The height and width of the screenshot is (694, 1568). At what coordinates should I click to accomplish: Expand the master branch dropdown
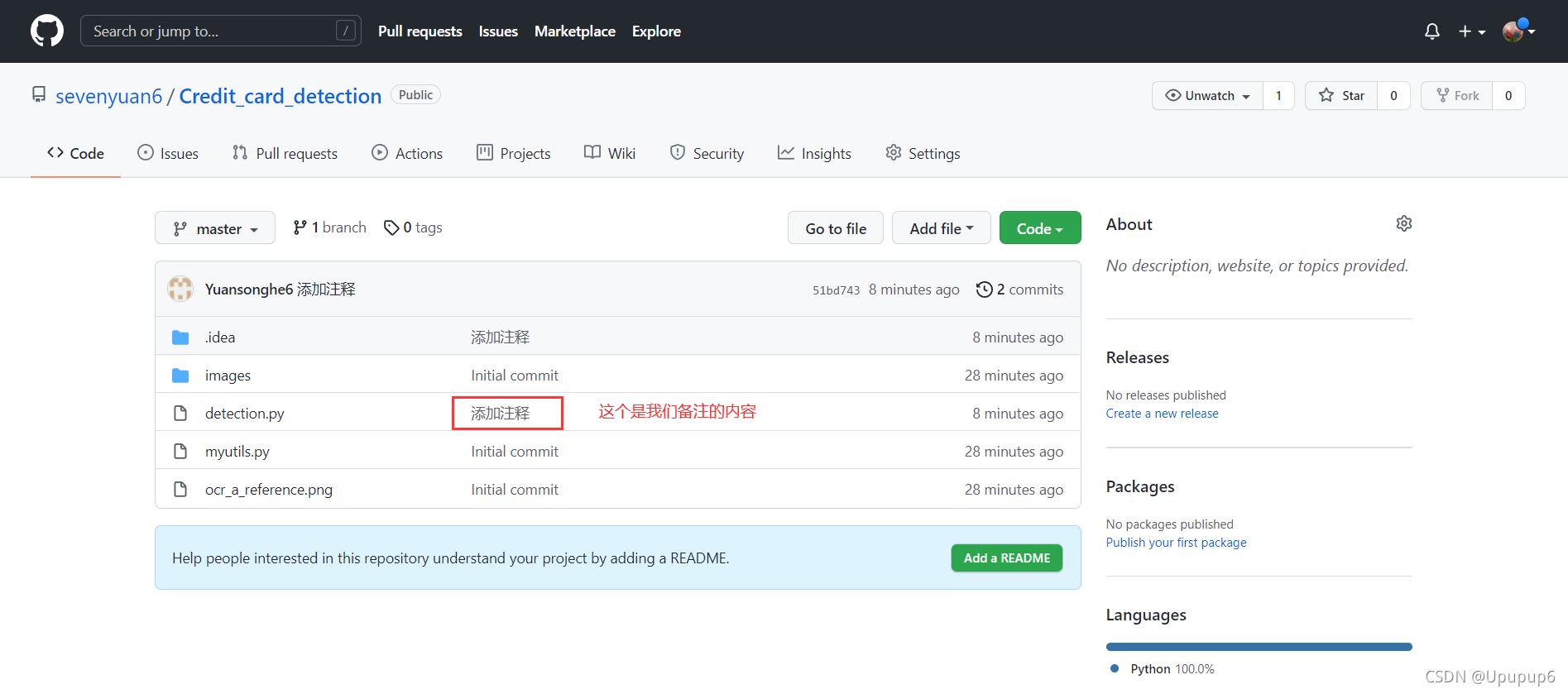coord(215,228)
